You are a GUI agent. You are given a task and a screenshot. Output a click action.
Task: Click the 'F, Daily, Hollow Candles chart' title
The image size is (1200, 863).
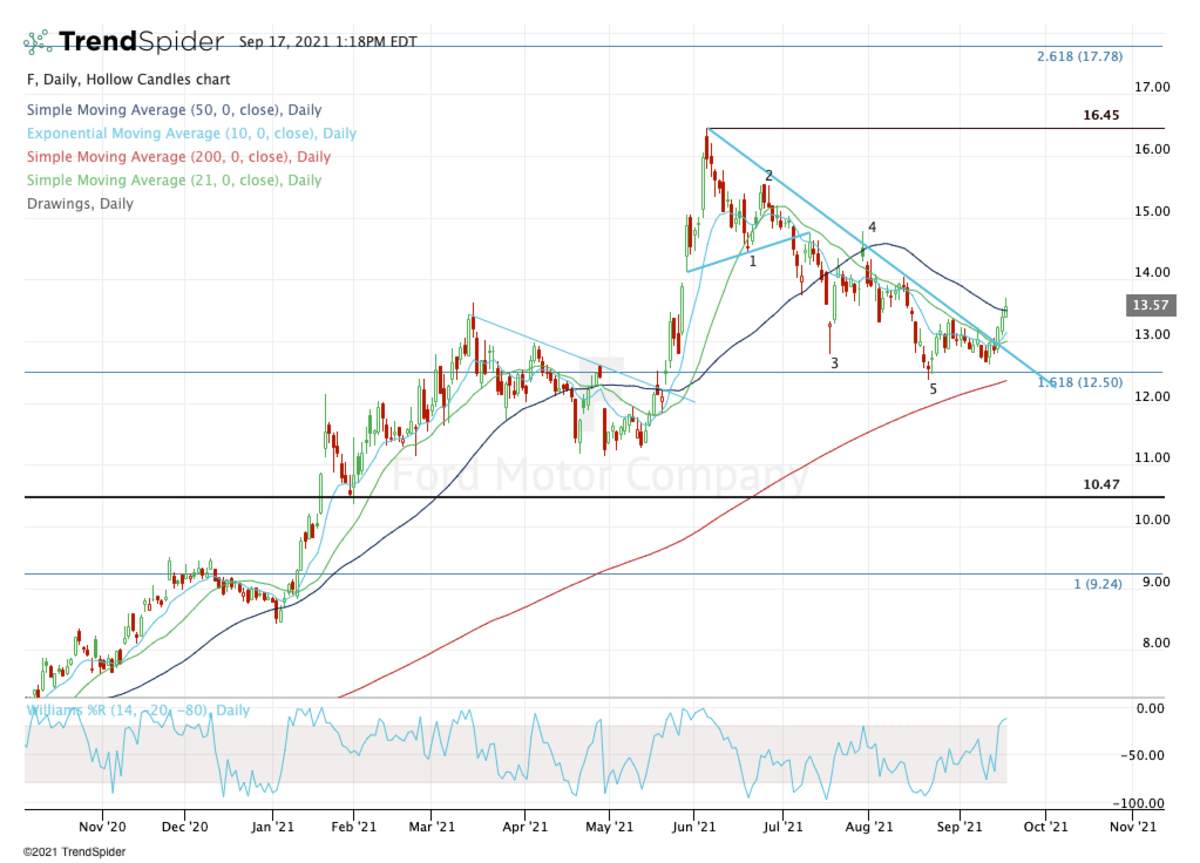(x=127, y=79)
